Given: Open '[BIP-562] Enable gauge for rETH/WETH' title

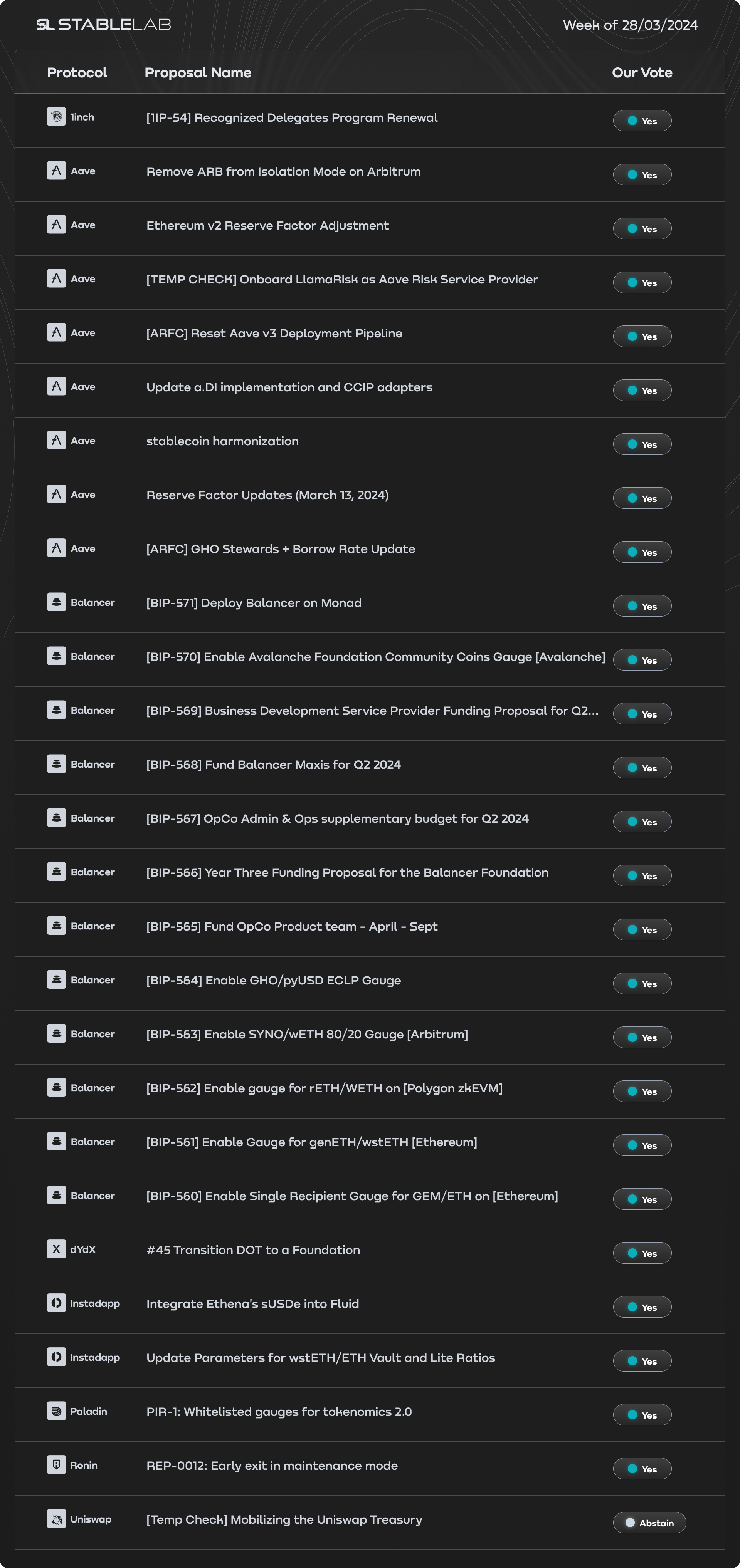Looking at the screenshot, I should [x=324, y=1088].
